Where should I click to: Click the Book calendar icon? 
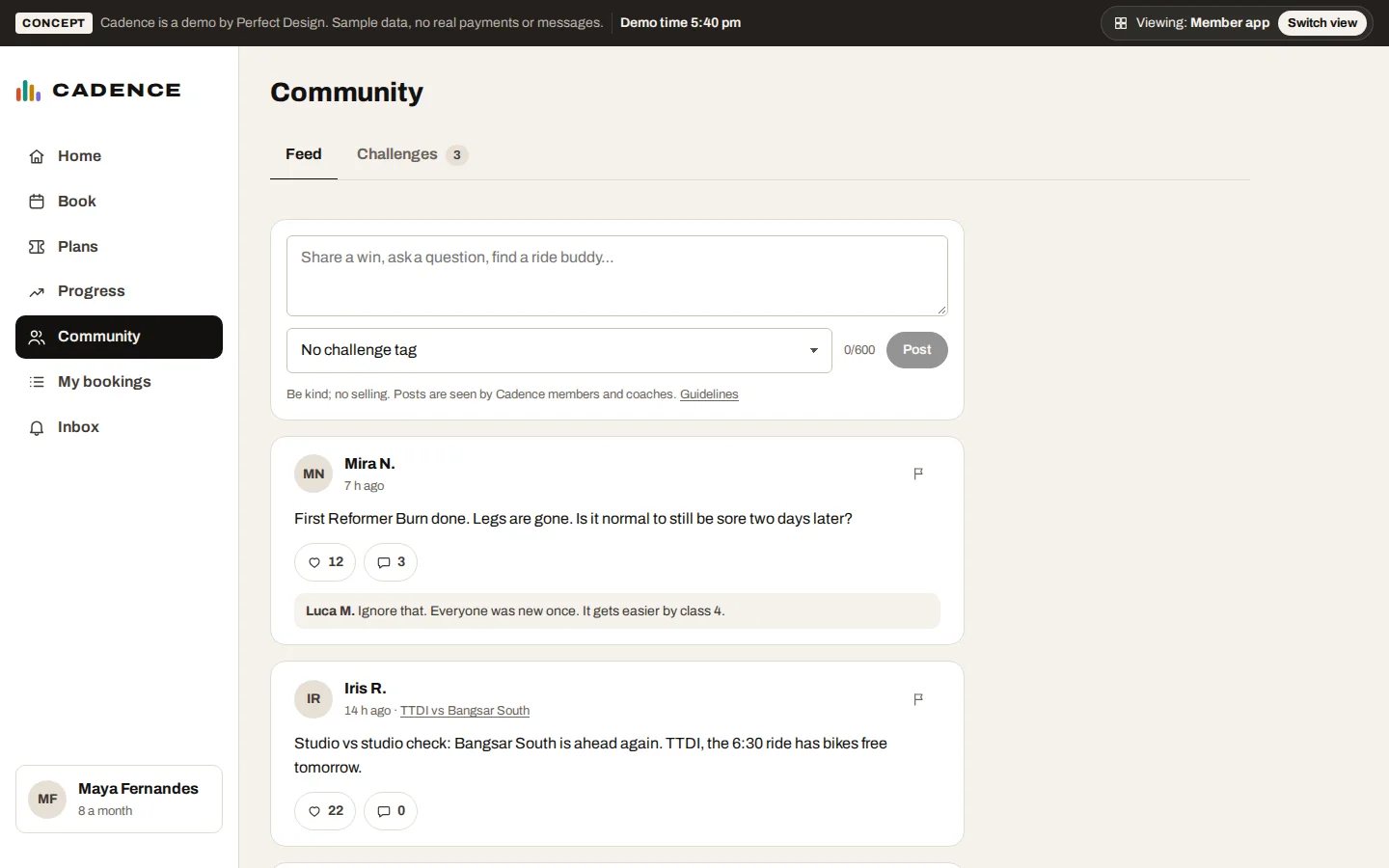[37, 202]
